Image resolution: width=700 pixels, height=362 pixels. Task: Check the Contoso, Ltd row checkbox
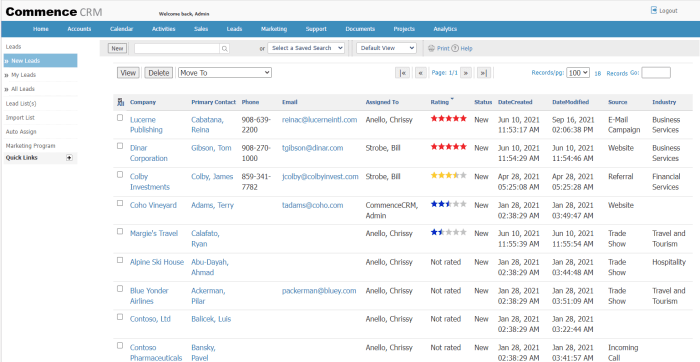point(120,317)
